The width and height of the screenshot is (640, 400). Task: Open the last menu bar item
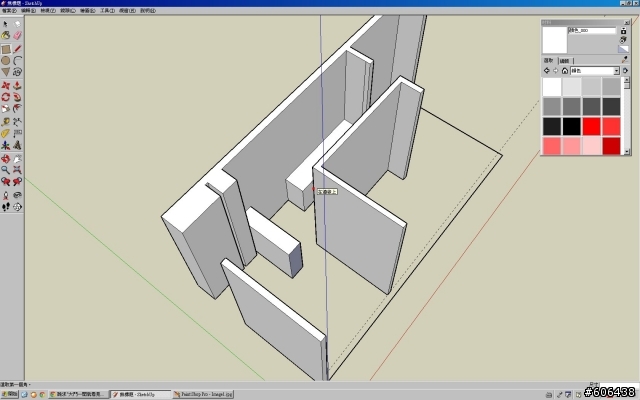click(x=148, y=11)
